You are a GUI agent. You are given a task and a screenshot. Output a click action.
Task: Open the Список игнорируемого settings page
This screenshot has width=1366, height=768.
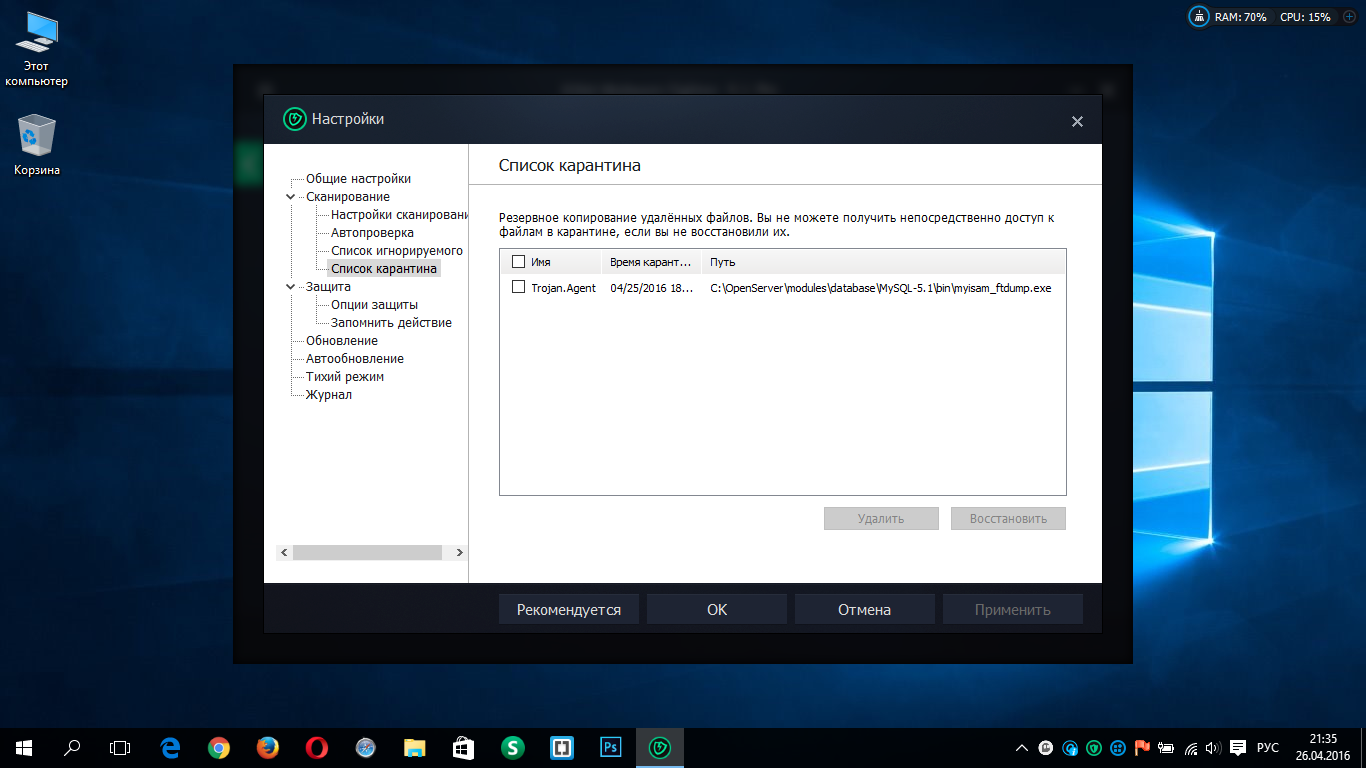coord(397,251)
